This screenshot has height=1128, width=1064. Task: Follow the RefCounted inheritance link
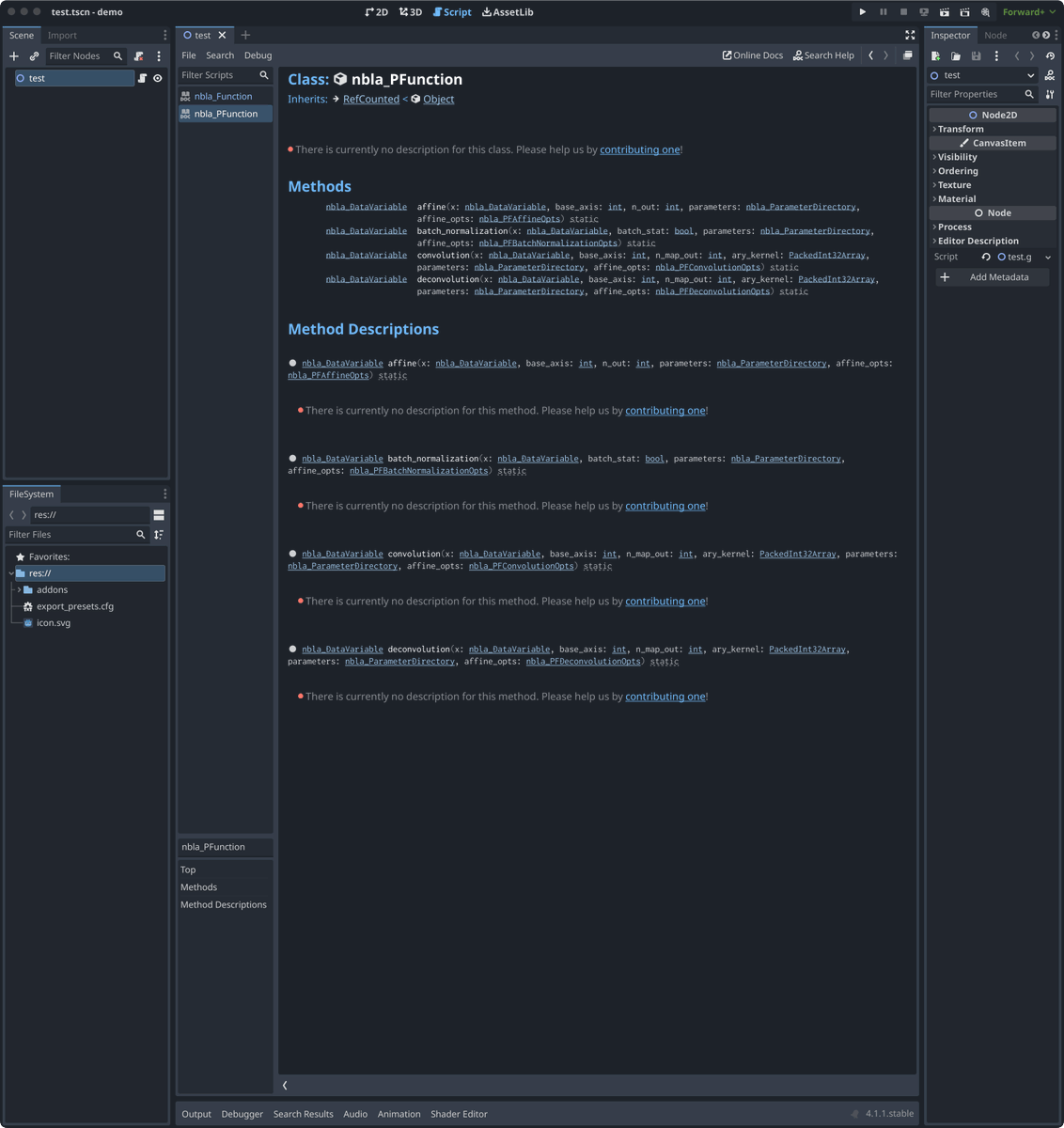(x=371, y=99)
